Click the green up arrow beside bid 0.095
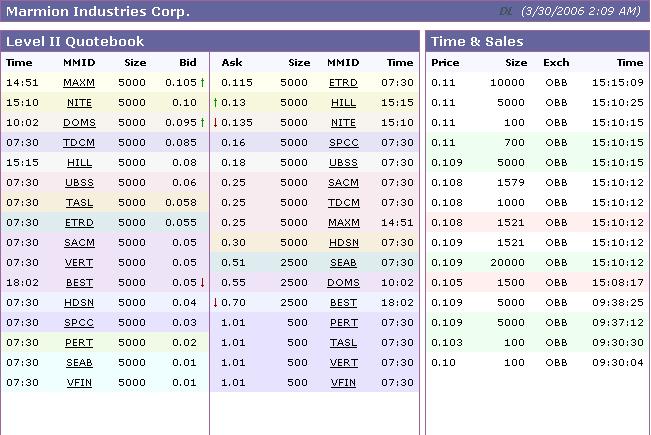Viewport: 651px width, 435px height. pos(203,122)
